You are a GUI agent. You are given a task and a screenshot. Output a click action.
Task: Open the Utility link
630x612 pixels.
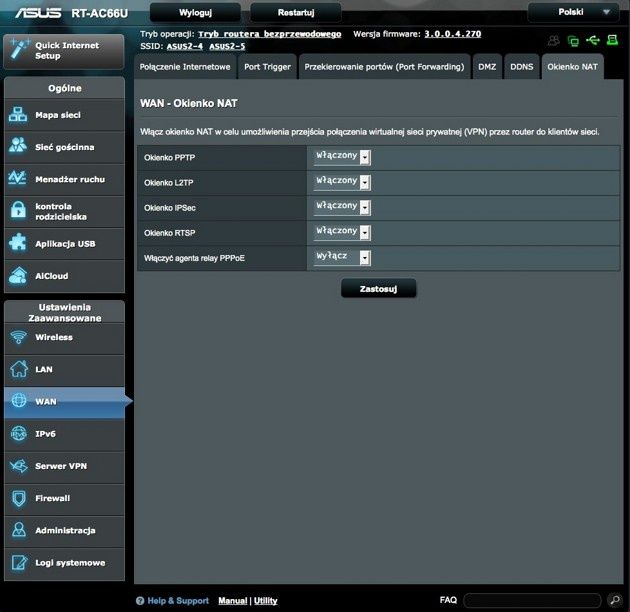point(265,601)
